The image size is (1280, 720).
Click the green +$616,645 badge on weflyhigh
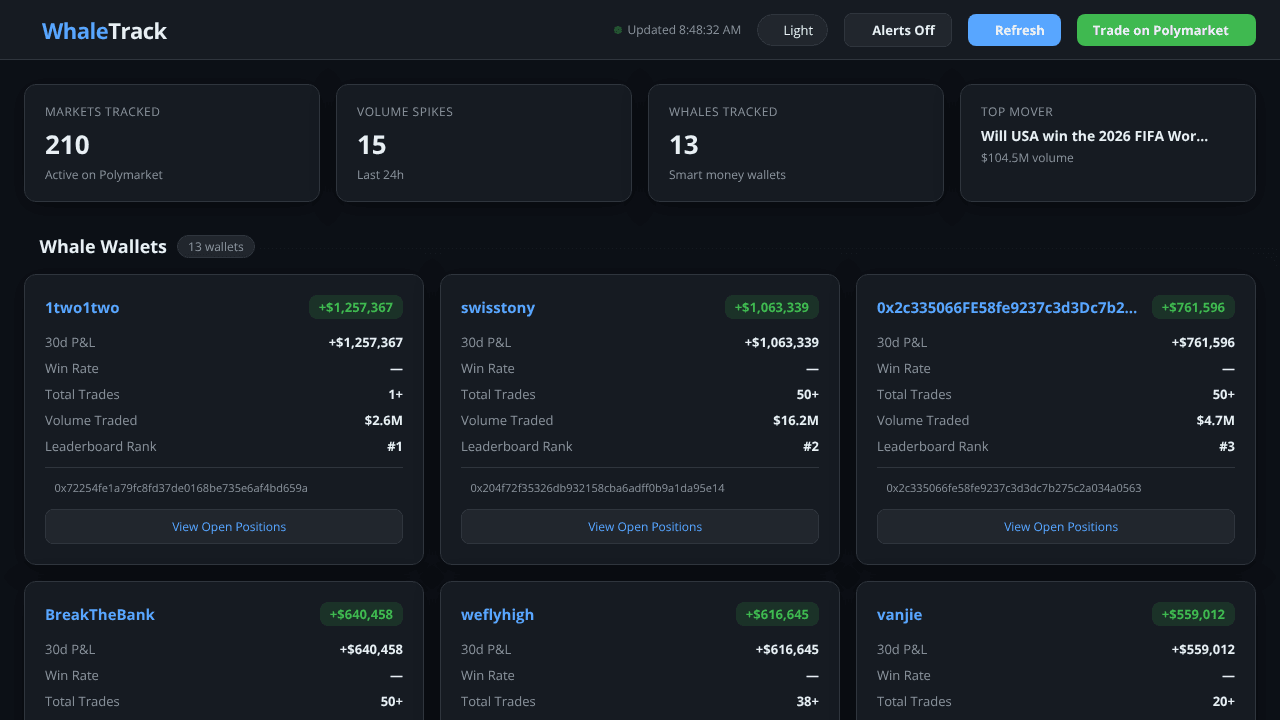click(777, 614)
